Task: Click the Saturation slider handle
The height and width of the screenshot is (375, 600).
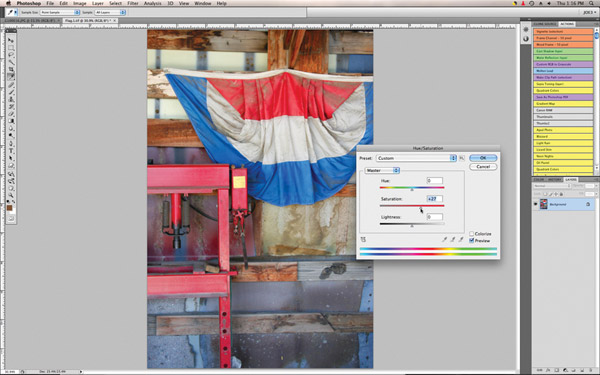Action: 421,207
